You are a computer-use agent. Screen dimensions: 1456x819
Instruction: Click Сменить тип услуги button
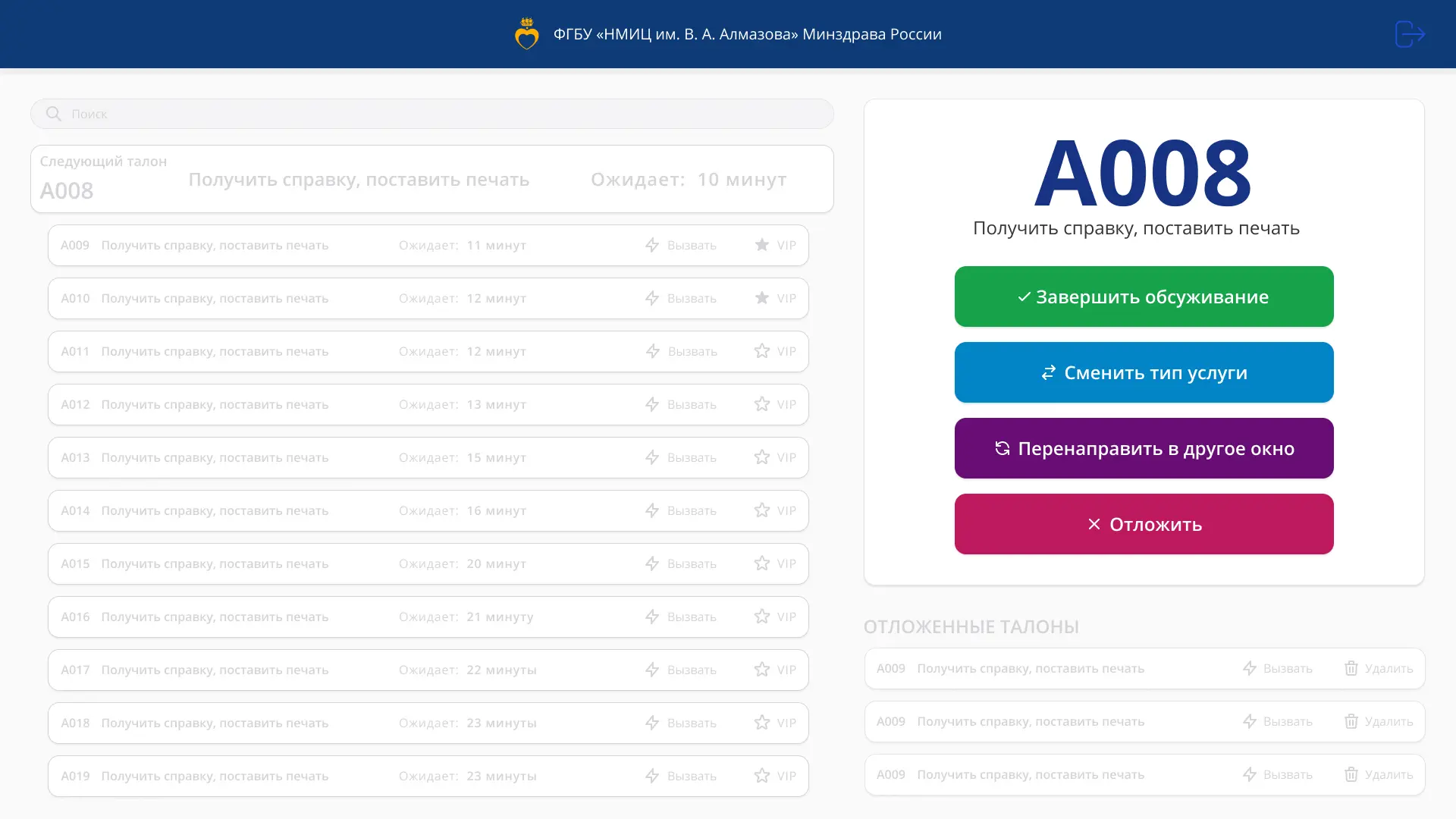click(1144, 372)
